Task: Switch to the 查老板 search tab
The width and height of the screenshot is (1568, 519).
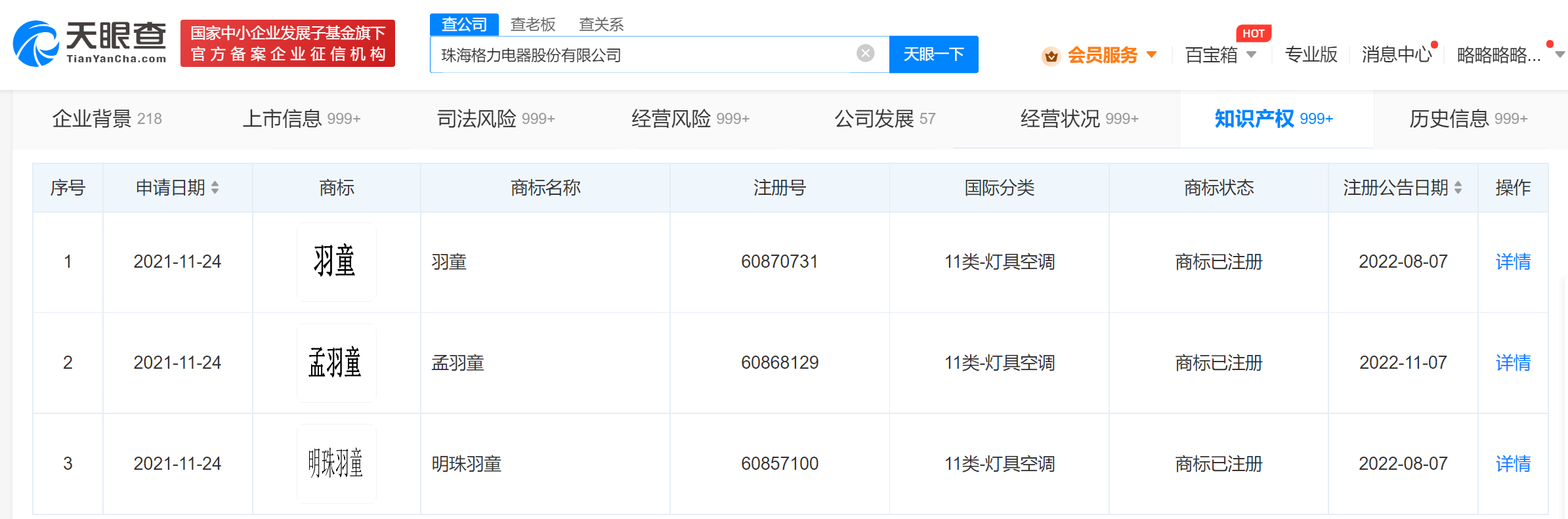Action: point(532,25)
